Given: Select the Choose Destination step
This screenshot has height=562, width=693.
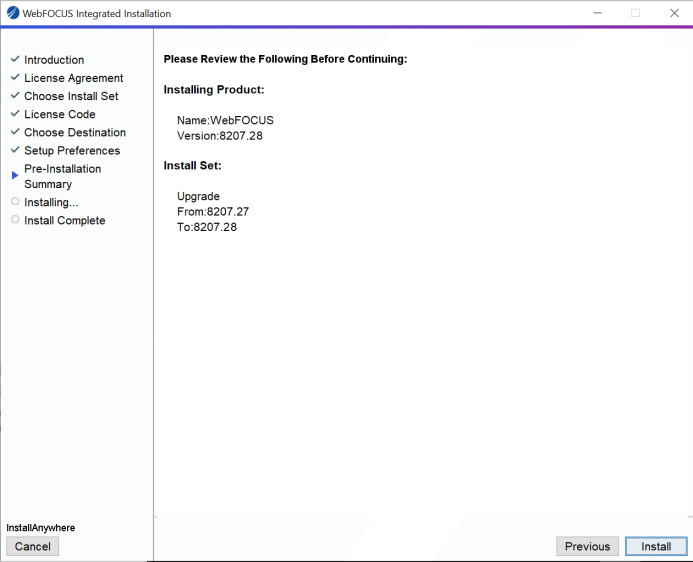Looking at the screenshot, I should pos(75,133).
